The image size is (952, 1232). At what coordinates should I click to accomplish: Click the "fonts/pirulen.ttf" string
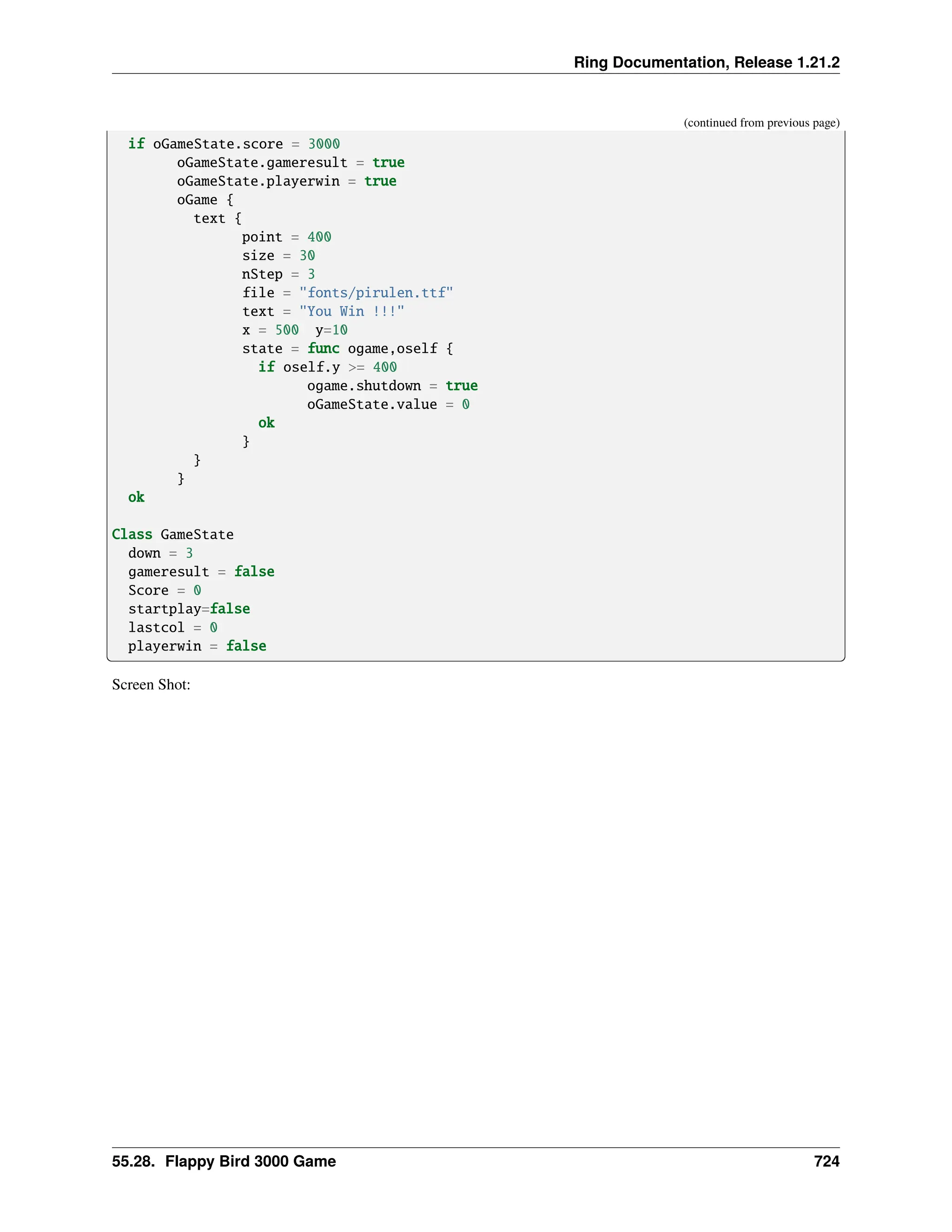point(376,293)
